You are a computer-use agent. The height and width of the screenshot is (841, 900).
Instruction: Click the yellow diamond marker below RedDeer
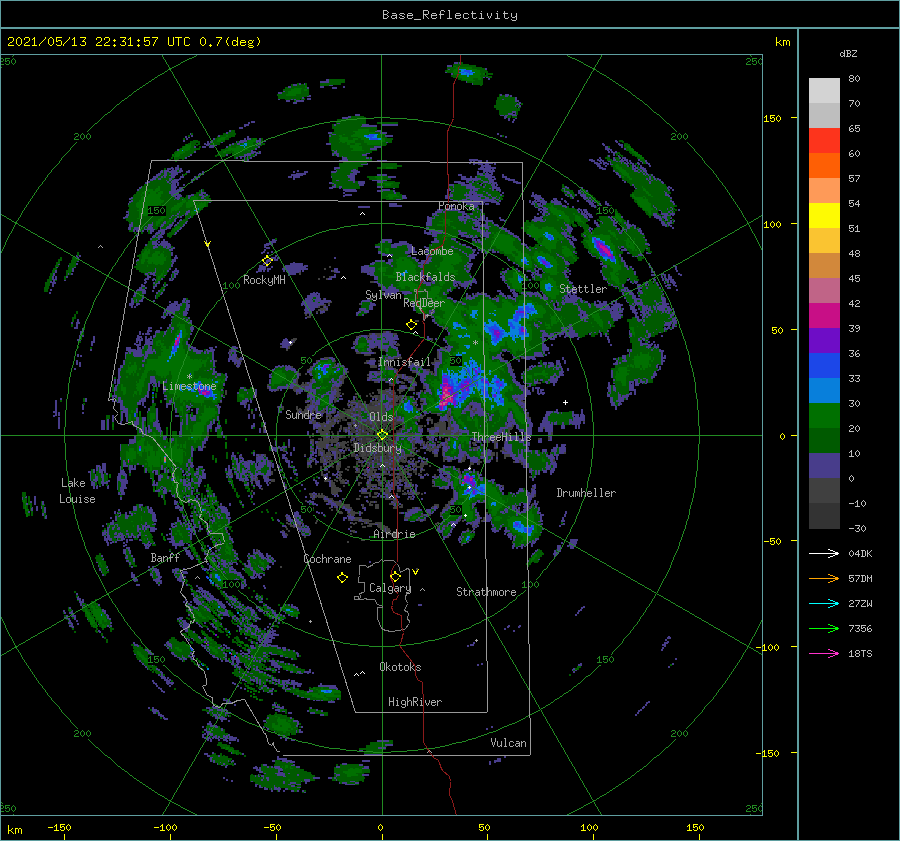click(x=411, y=325)
